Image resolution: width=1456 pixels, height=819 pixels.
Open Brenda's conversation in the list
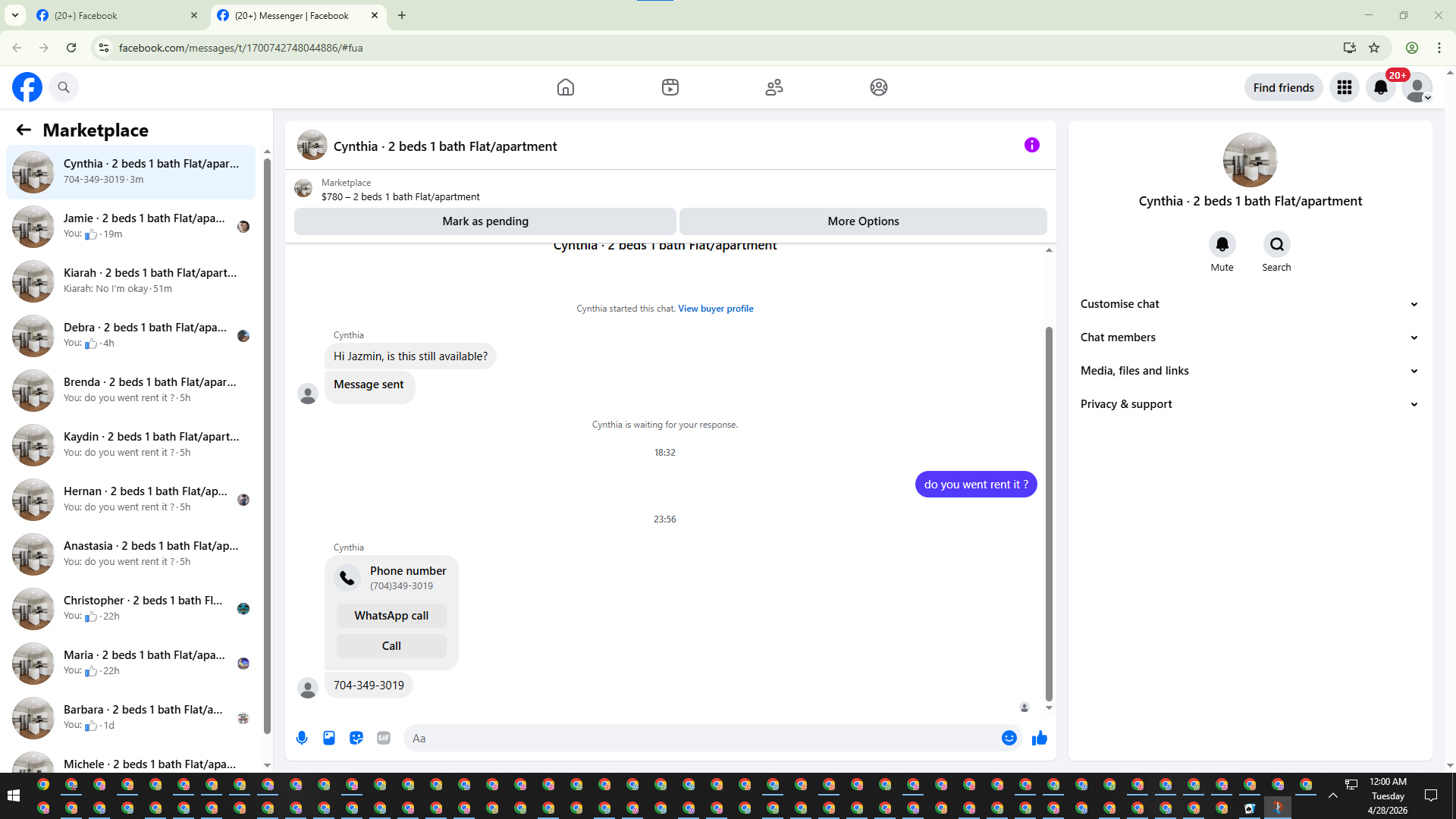tap(131, 390)
